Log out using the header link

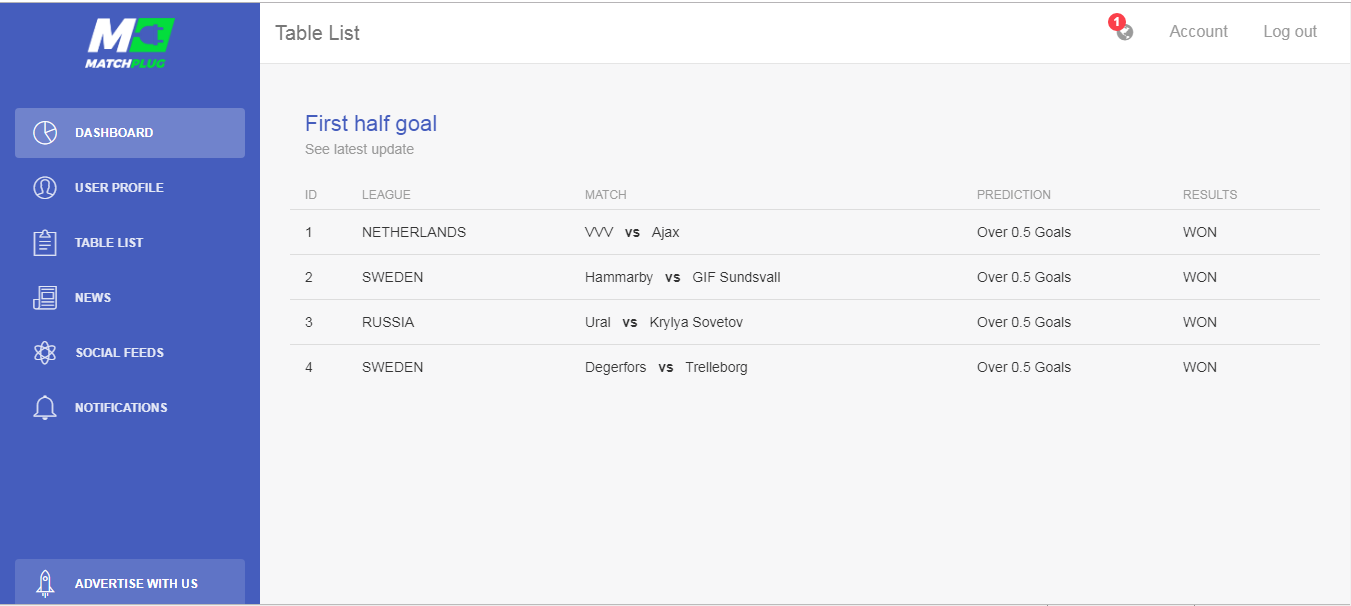pyautogui.click(x=1290, y=32)
